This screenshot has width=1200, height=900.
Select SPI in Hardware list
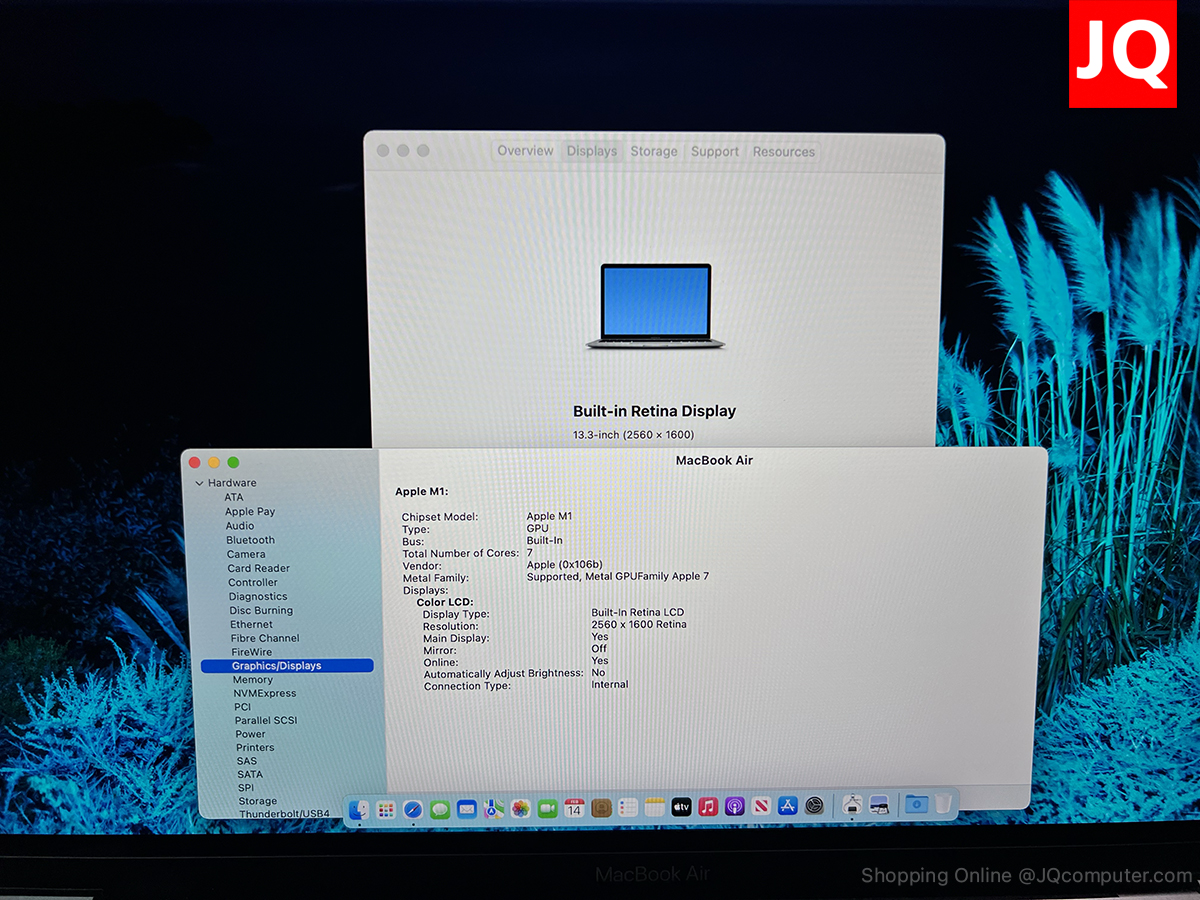pos(246,788)
